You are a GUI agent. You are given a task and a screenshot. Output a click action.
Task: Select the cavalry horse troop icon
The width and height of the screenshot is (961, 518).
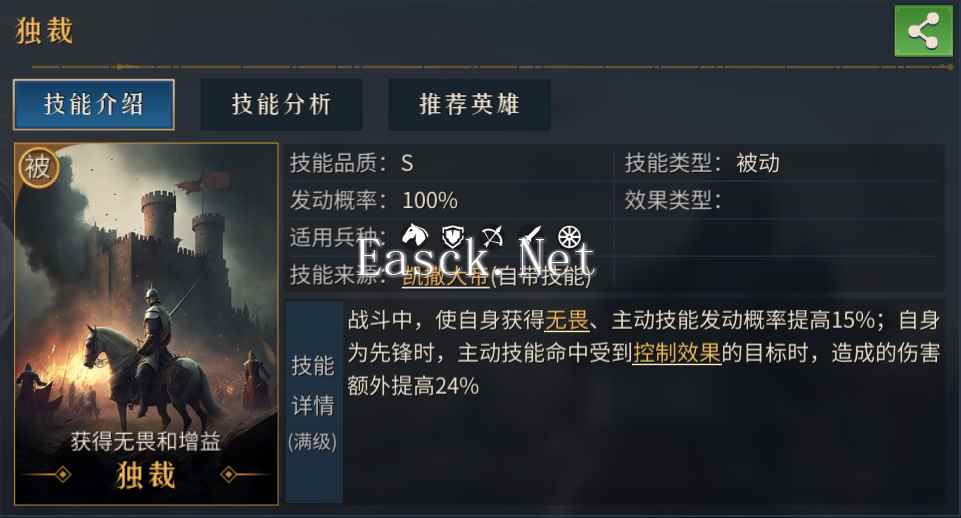414,236
